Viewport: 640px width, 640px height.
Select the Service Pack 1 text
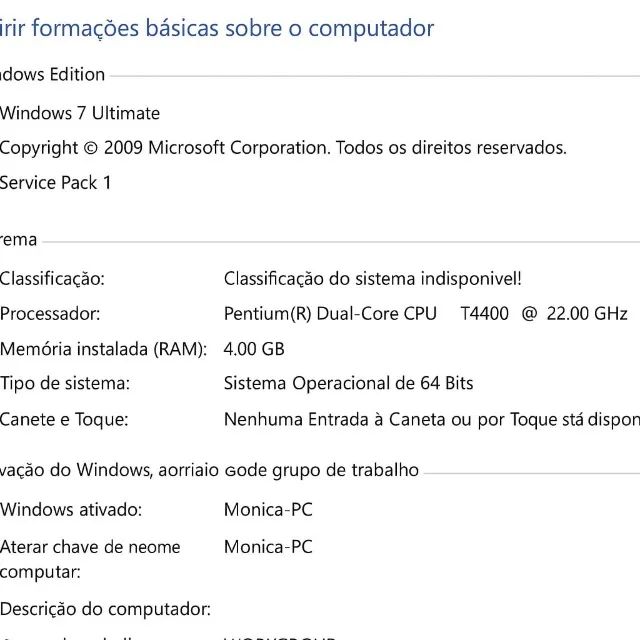pos(56,182)
